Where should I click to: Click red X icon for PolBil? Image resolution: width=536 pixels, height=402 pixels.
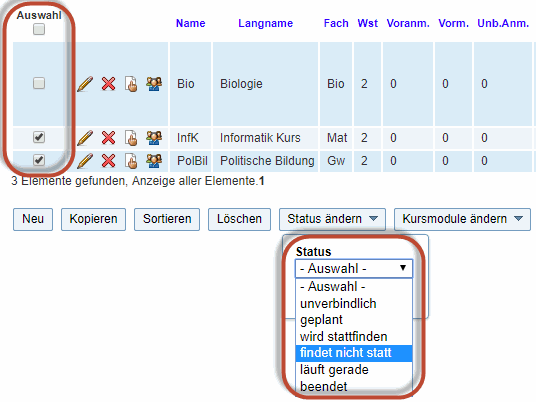tap(108, 161)
